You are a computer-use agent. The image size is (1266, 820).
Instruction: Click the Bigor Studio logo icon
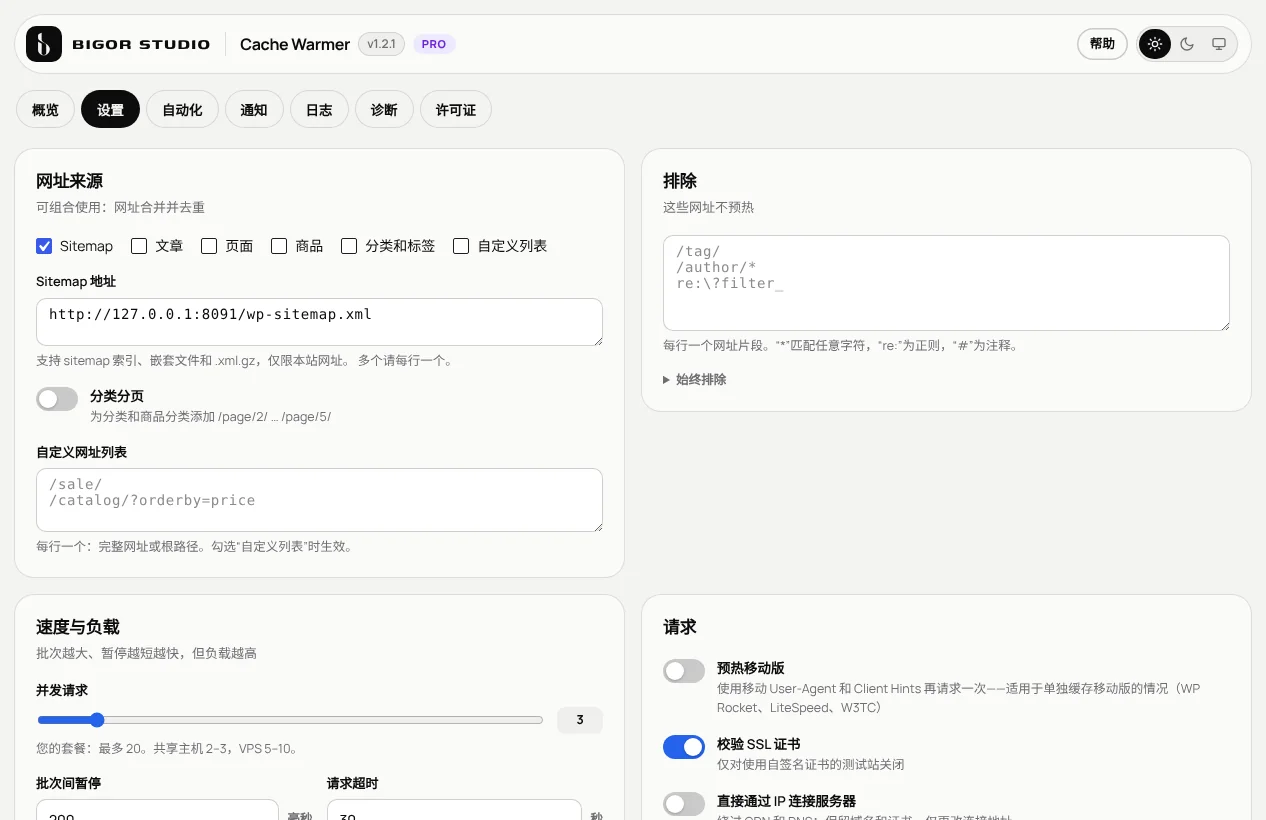(44, 44)
